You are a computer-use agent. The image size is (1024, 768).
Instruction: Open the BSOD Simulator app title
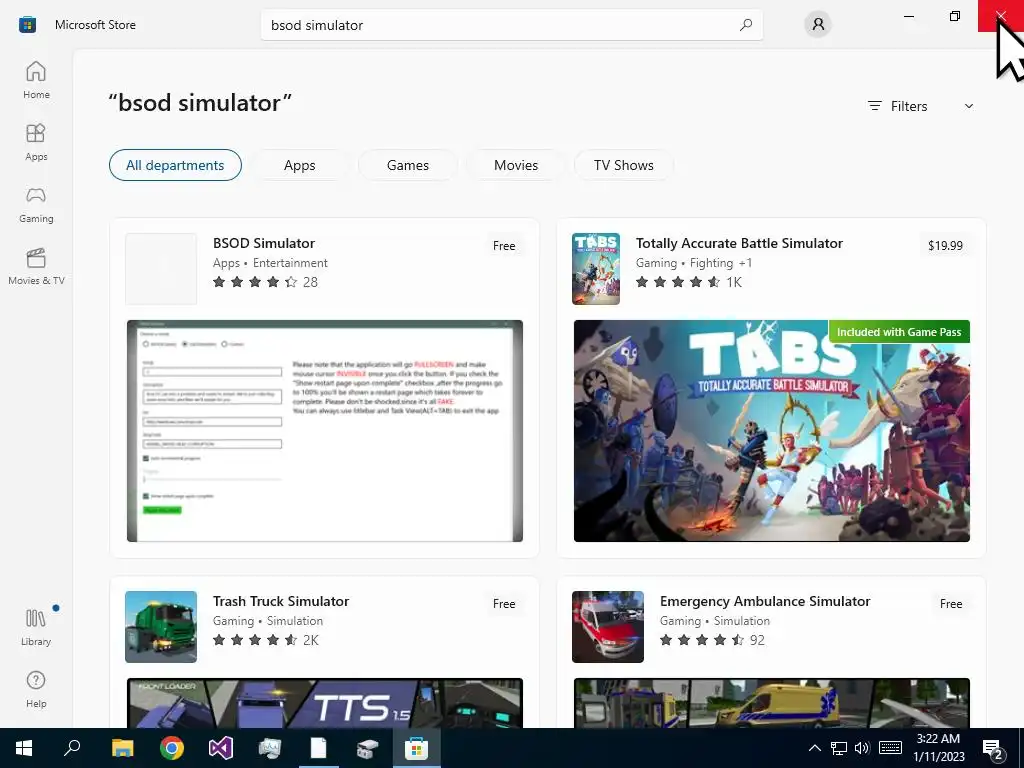[x=264, y=243]
